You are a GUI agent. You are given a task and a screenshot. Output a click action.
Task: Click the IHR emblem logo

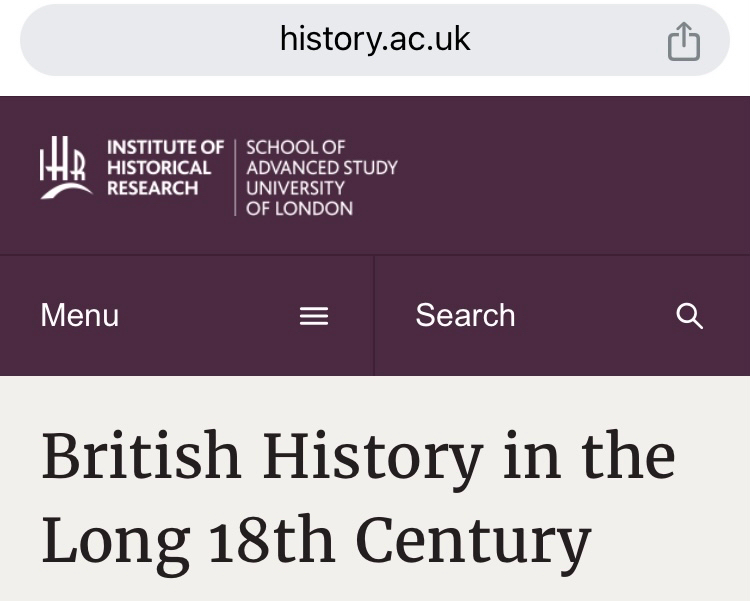65,167
